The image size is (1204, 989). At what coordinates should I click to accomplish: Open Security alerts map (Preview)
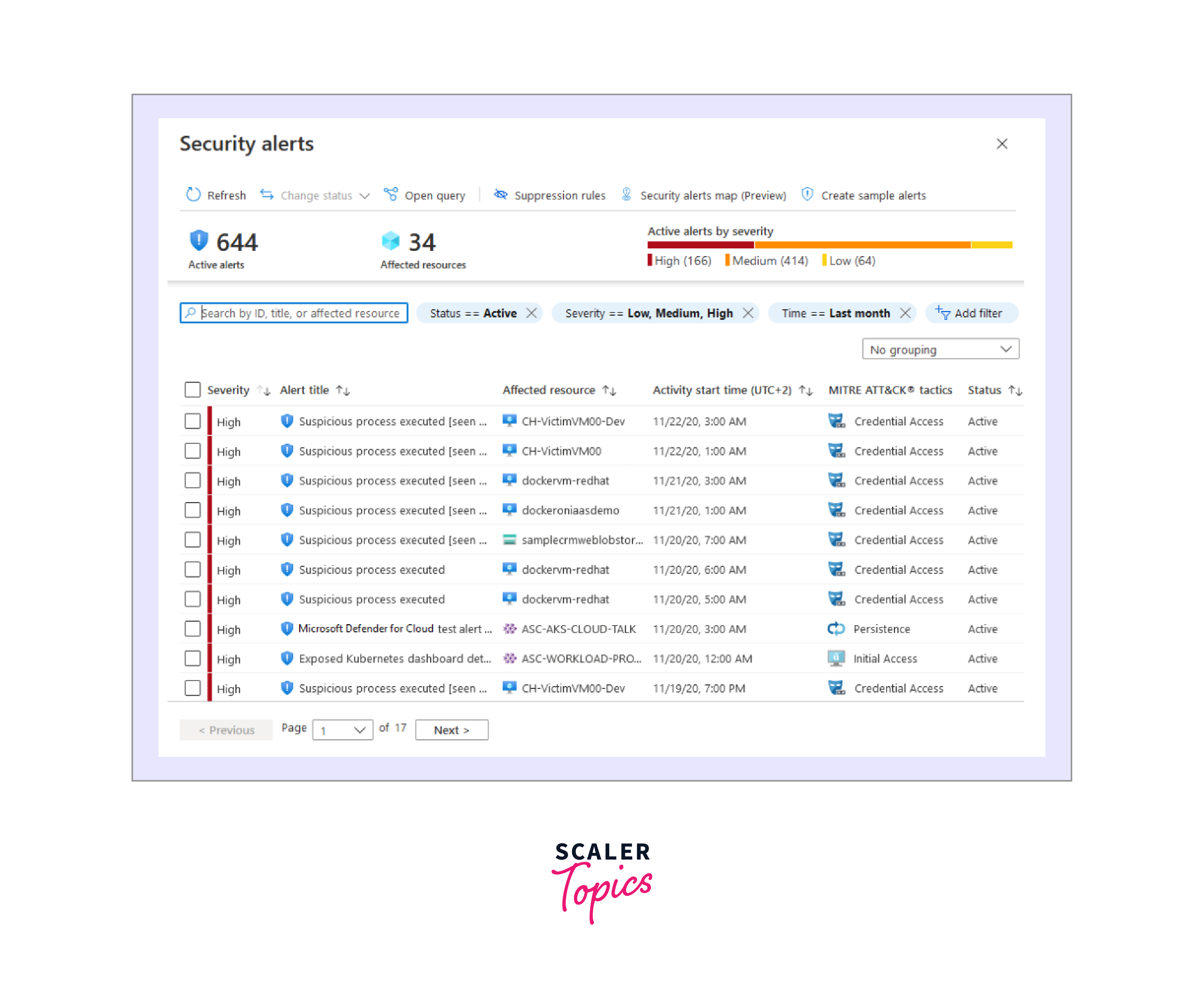[x=712, y=195]
